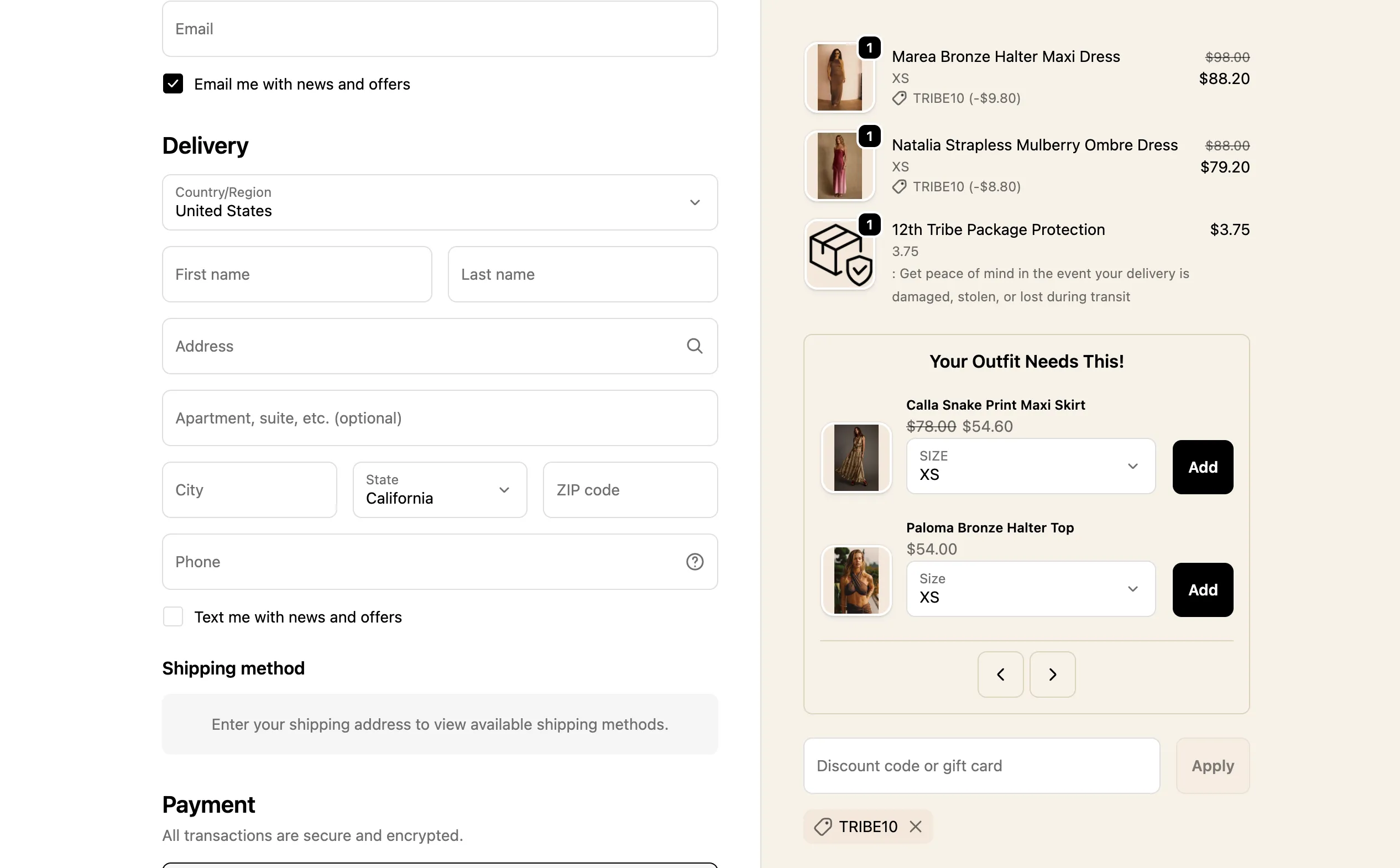Screen dimensions: 1400x868
Task: Click the Apply discount button
Action: click(x=1213, y=766)
